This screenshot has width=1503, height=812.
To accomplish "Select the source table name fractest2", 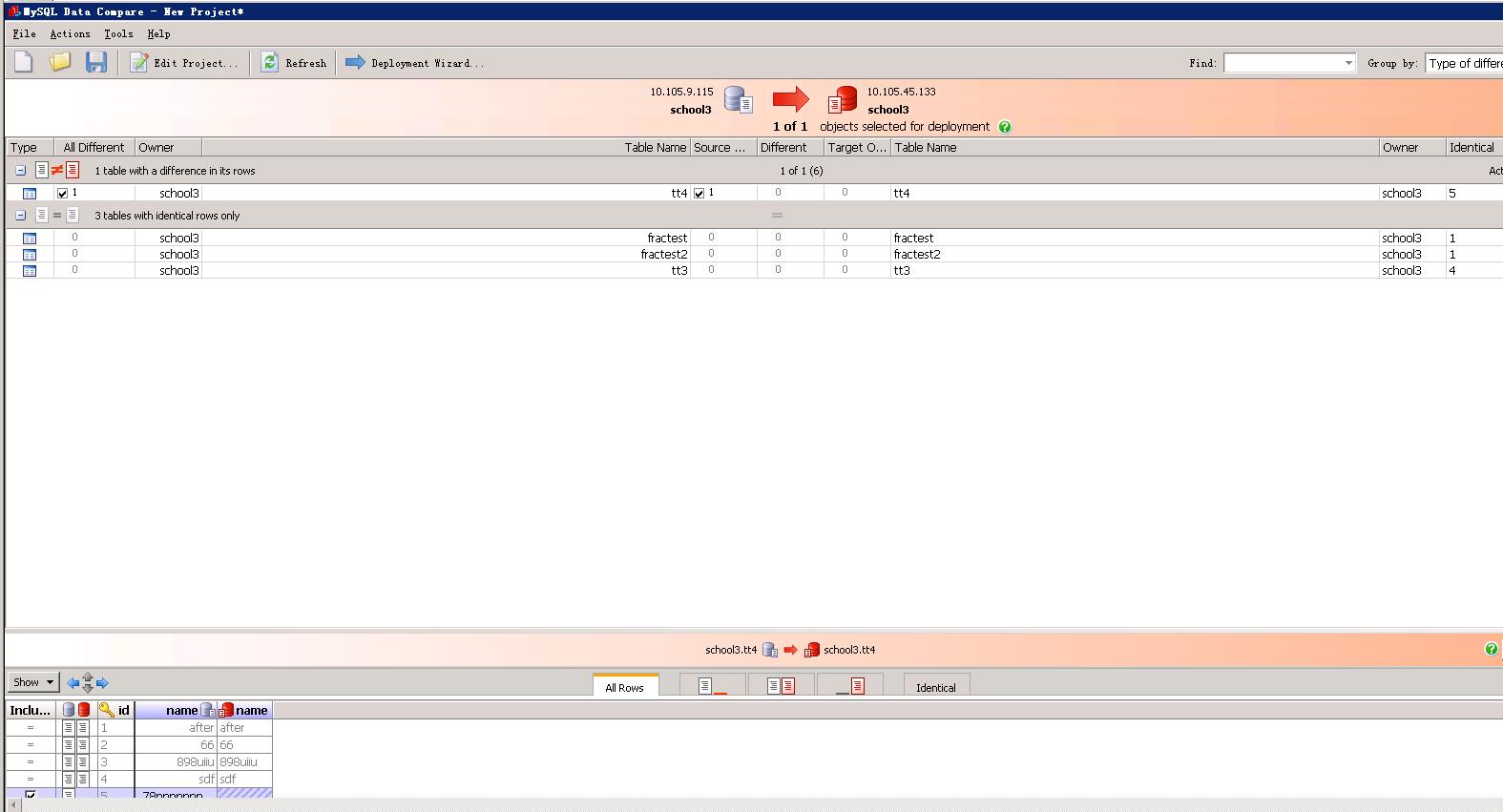I will point(664,255).
